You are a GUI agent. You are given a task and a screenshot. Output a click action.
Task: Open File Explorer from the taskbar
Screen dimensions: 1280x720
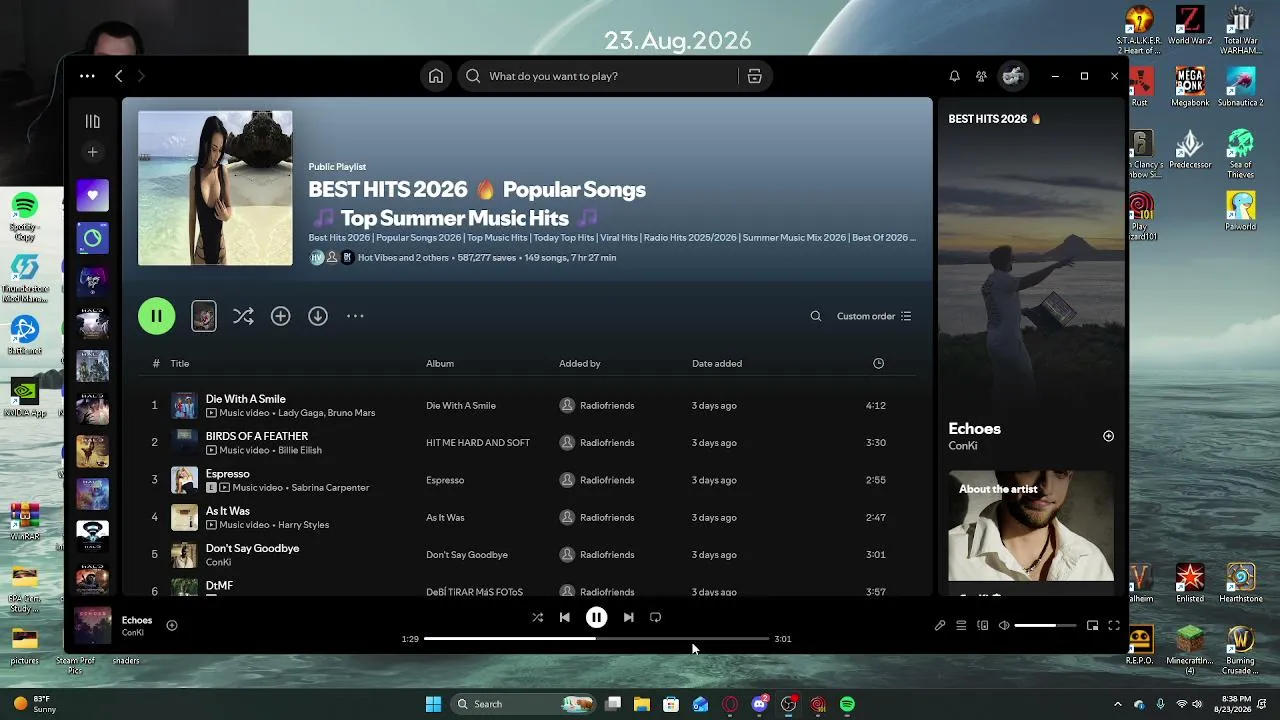[x=642, y=704]
